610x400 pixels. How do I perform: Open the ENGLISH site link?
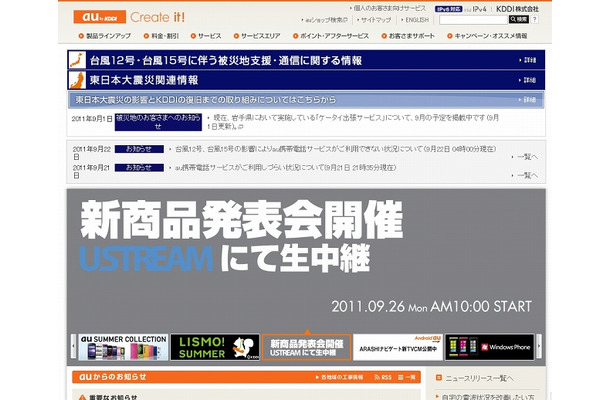click(x=415, y=20)
